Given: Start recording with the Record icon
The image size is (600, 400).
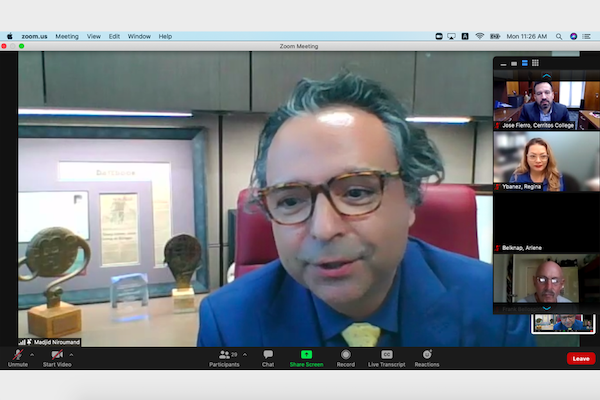Looking at the screenshot, I should [346, 355].
